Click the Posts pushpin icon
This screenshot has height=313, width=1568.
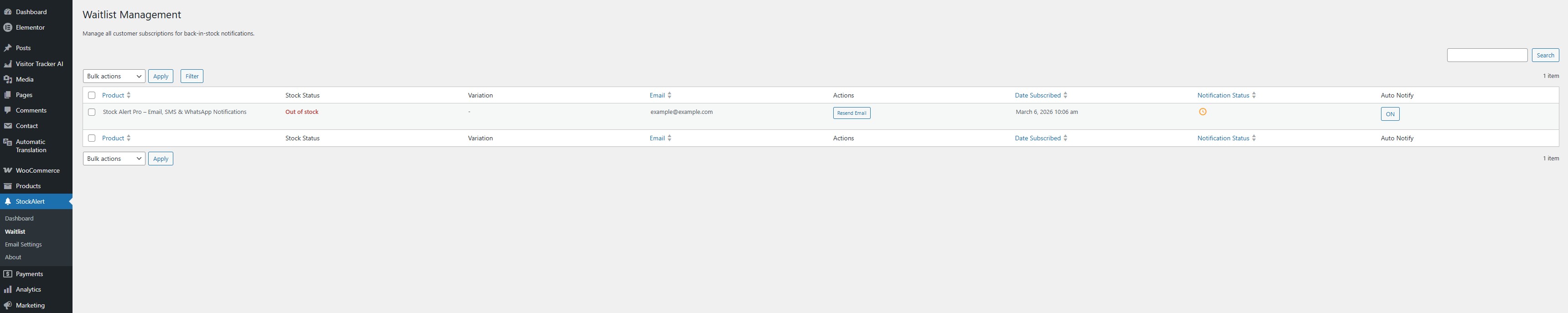click(8, 48)
